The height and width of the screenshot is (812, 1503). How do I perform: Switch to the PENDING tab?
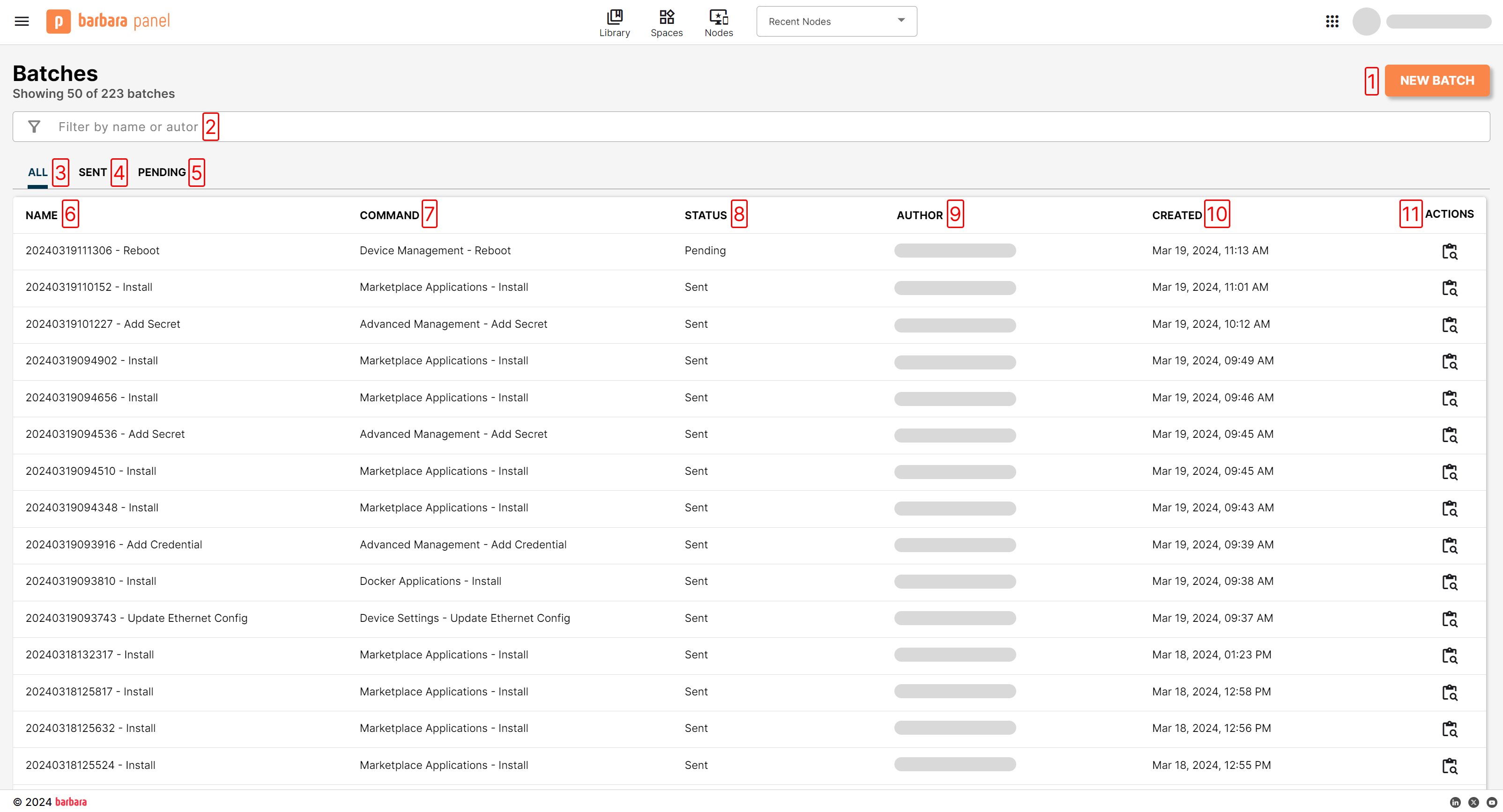pos(162,172)
